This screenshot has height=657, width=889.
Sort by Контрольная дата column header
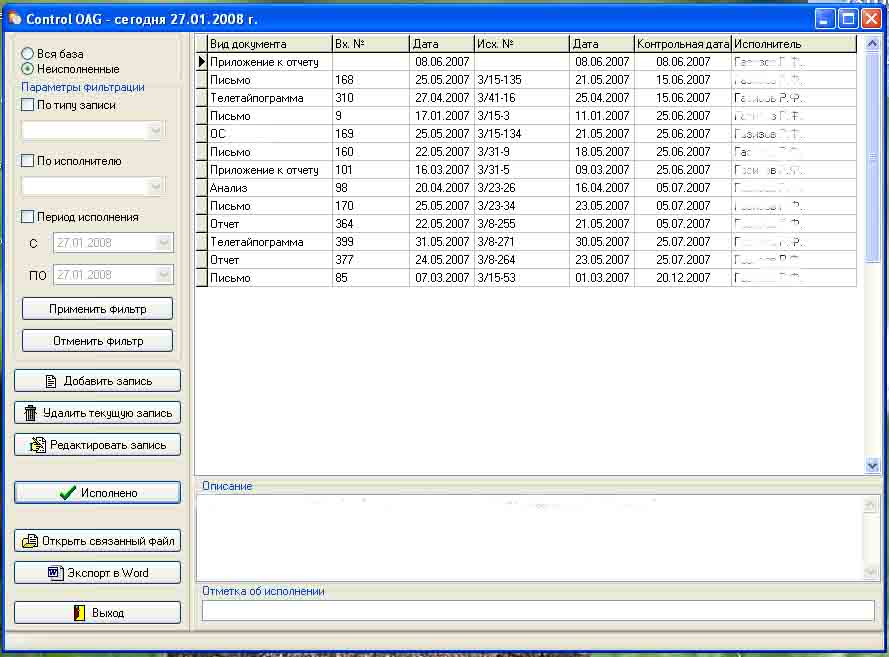pyautogui.click(x=682, y=44)
